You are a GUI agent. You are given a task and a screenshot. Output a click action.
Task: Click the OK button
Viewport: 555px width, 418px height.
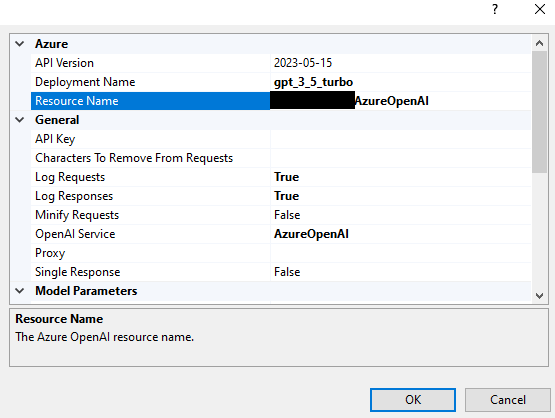(413, 400)
